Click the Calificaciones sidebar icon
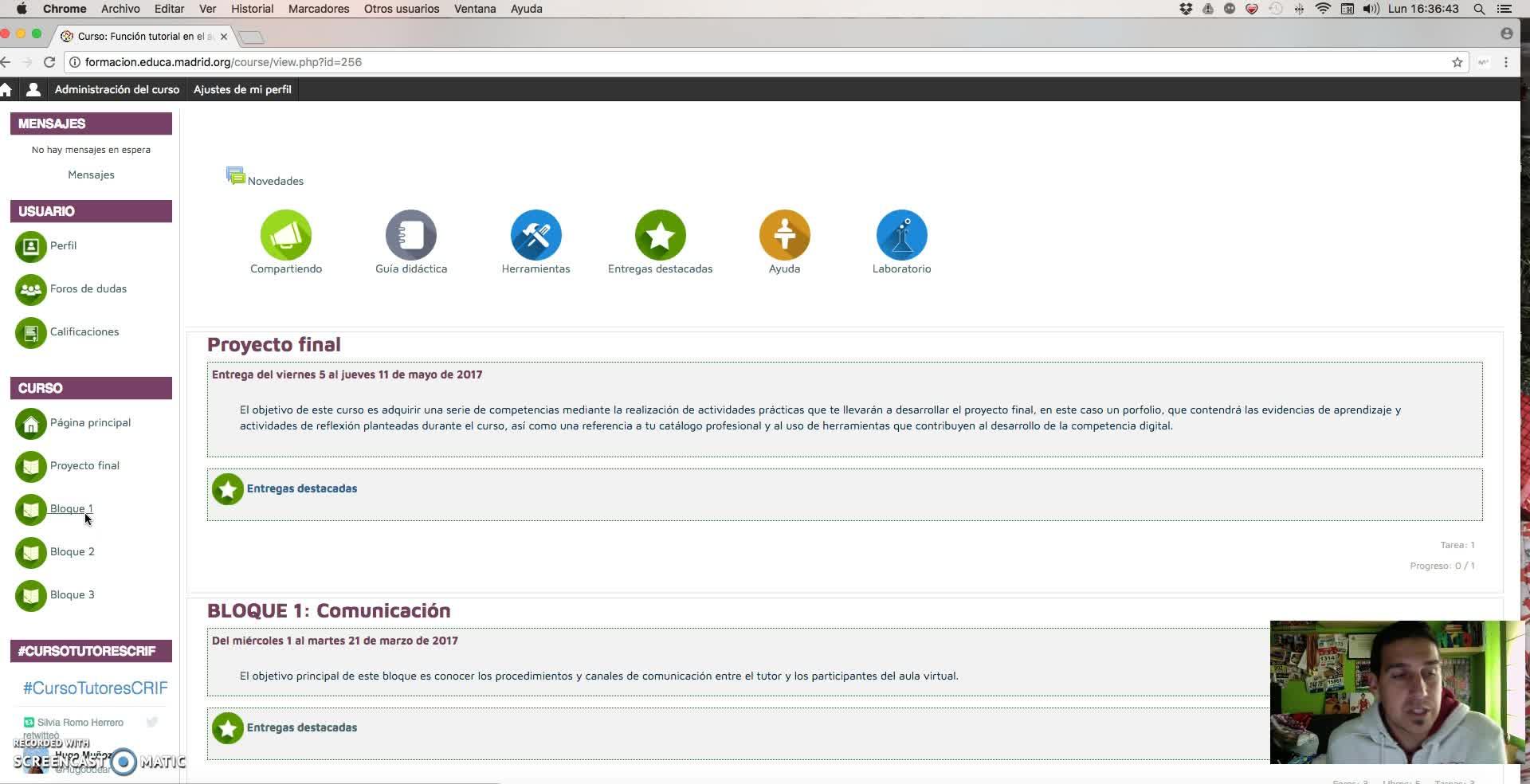 [31, 333]
